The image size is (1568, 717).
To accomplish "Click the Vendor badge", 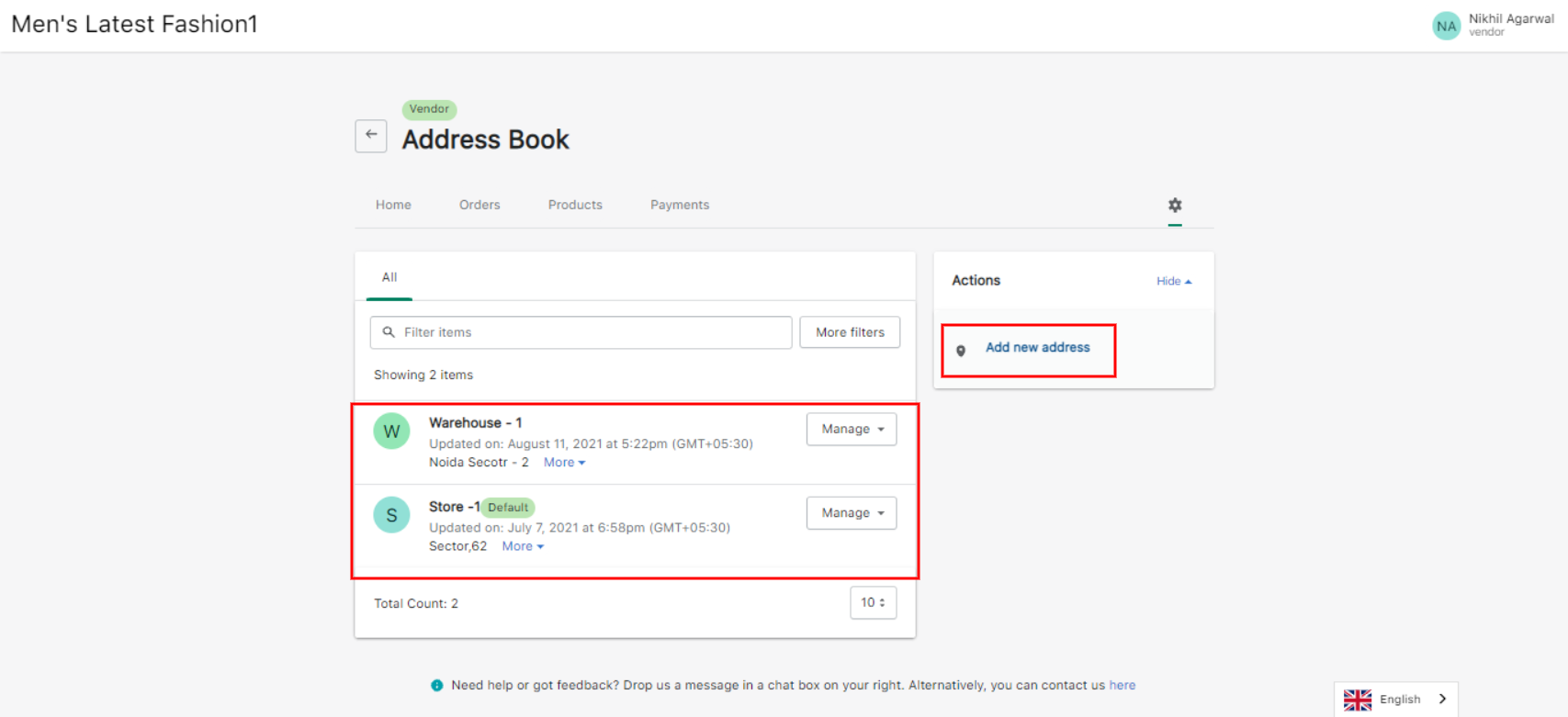I will (429, 109).
